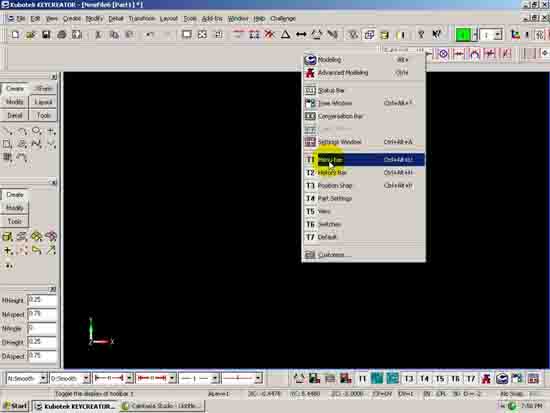Viewport: 550px width, 413px height.
Task: Open the Transform menu in menu bar
Action: pyautogui.click(x=141, y=19)
